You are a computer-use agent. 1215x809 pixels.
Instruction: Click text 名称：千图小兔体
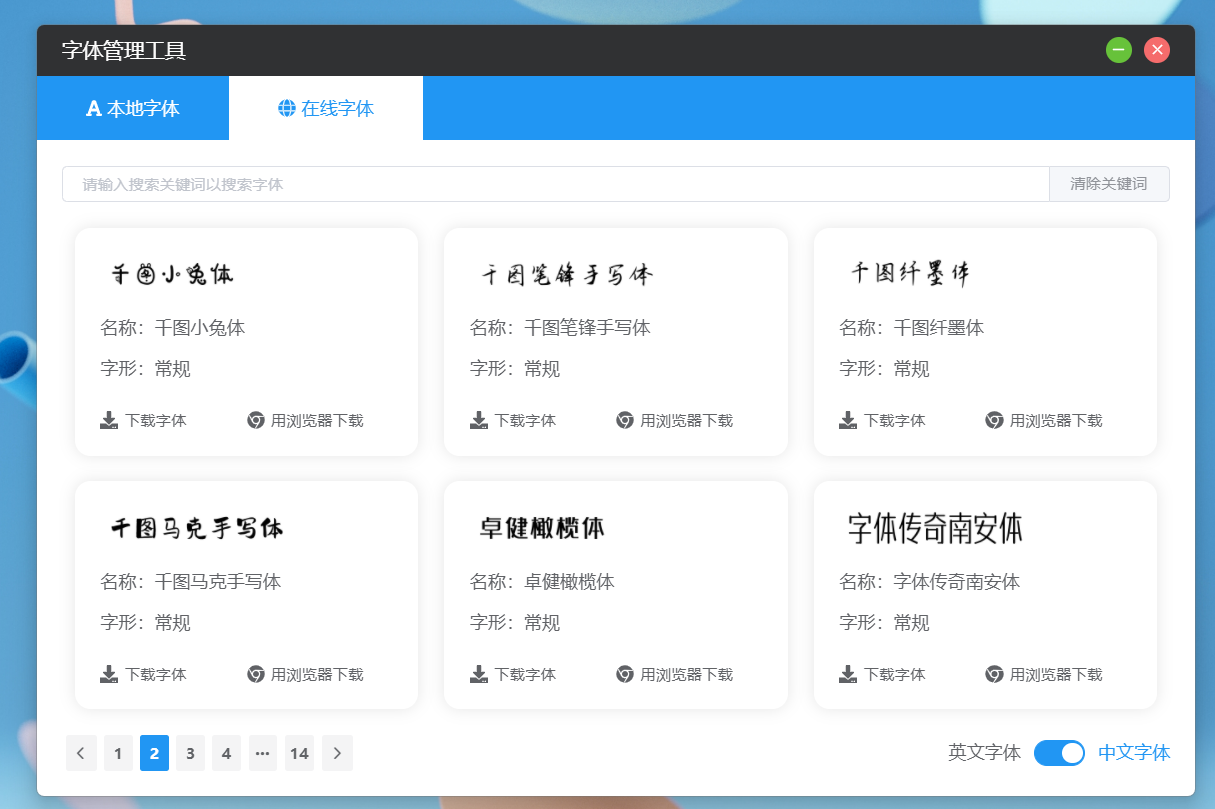tap(173, 327)
